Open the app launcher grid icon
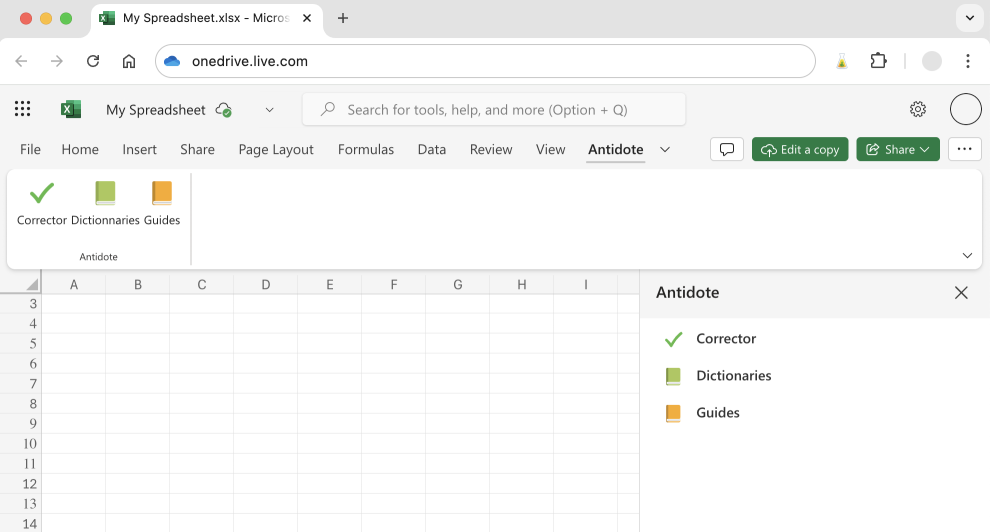Screen dimensions: 990x532 [x=23, y=110]
